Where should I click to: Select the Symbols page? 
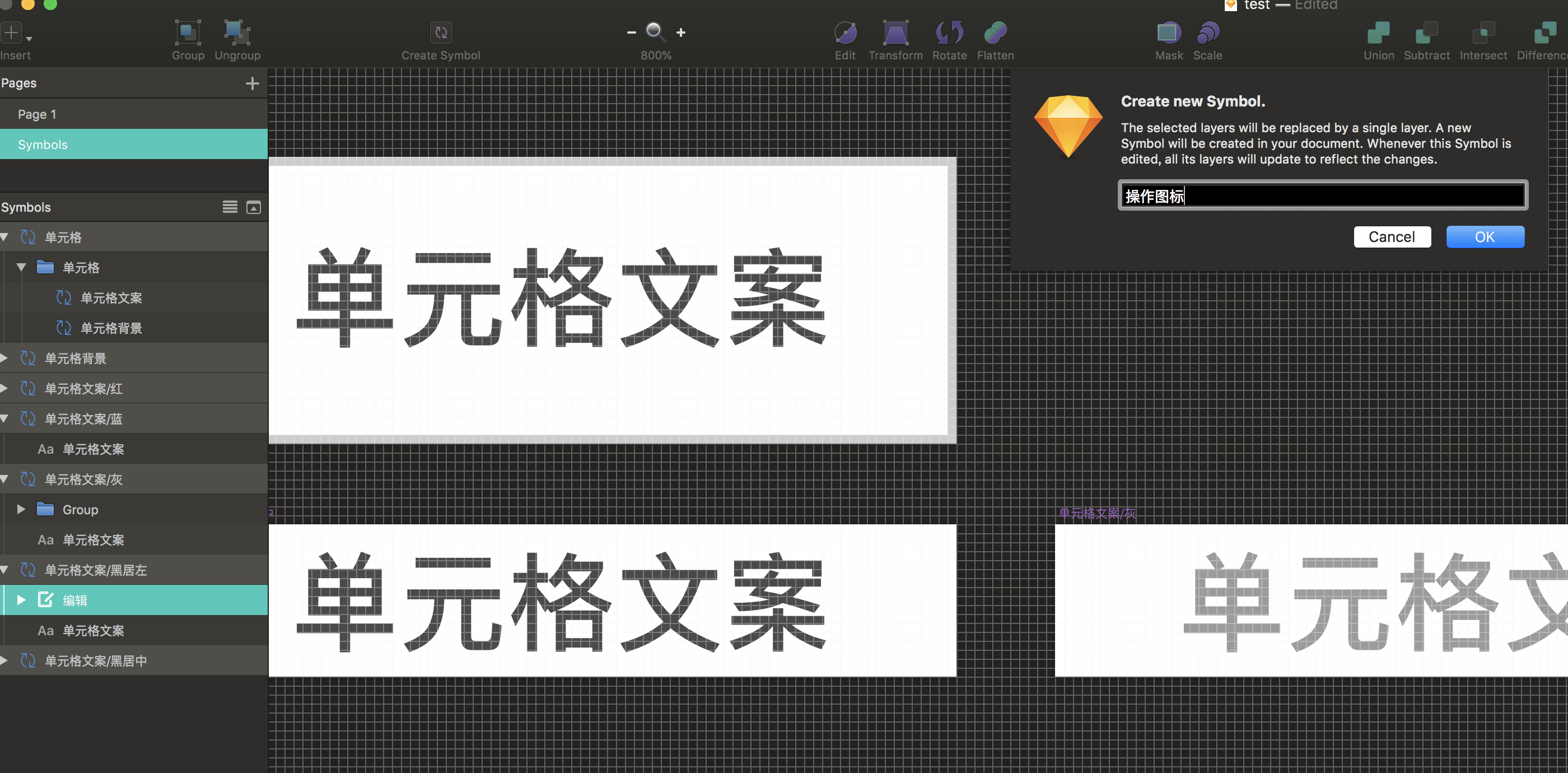[x=43, y=145]
